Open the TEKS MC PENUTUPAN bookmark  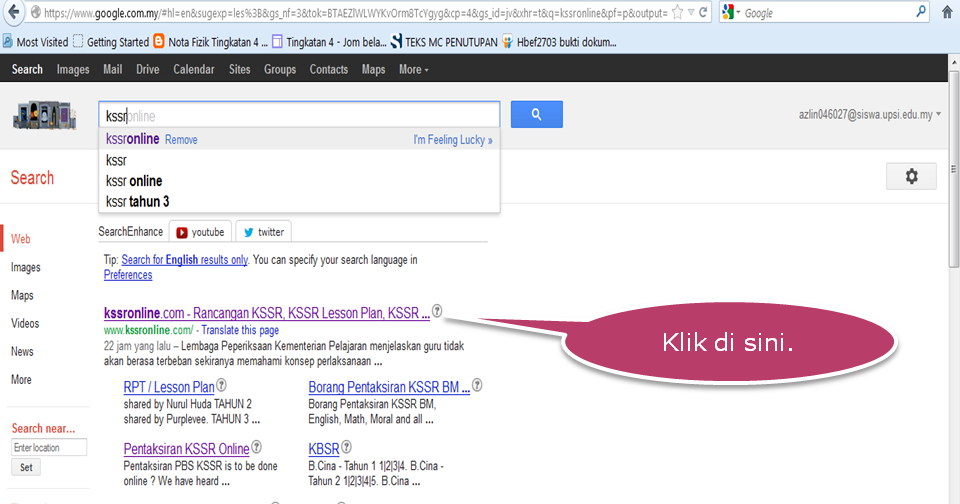(x=444, y=42)
